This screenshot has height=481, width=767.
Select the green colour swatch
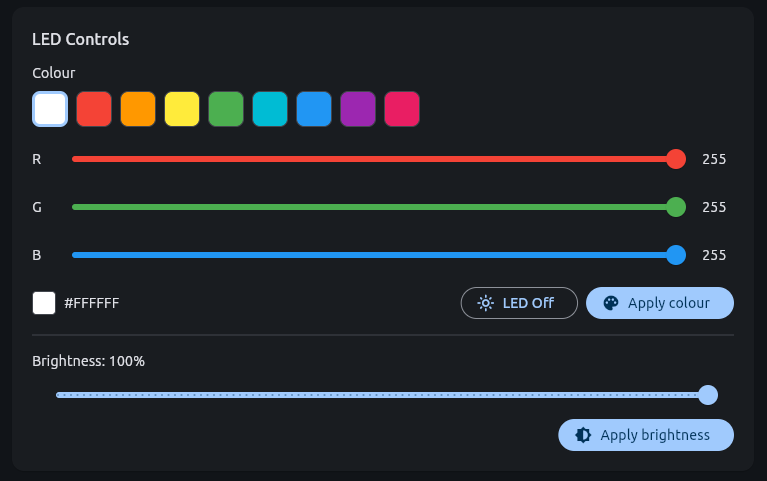coord(226,109)
